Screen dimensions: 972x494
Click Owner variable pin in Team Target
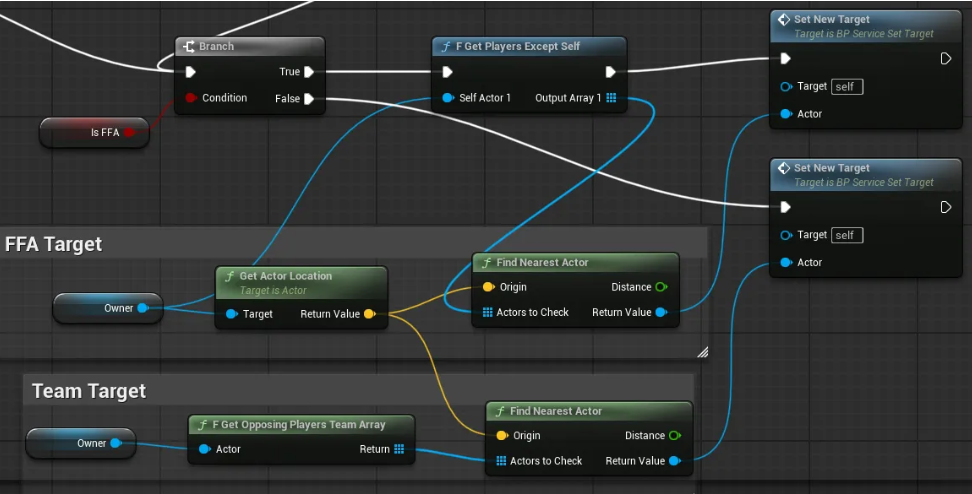(x=115, y=443)
